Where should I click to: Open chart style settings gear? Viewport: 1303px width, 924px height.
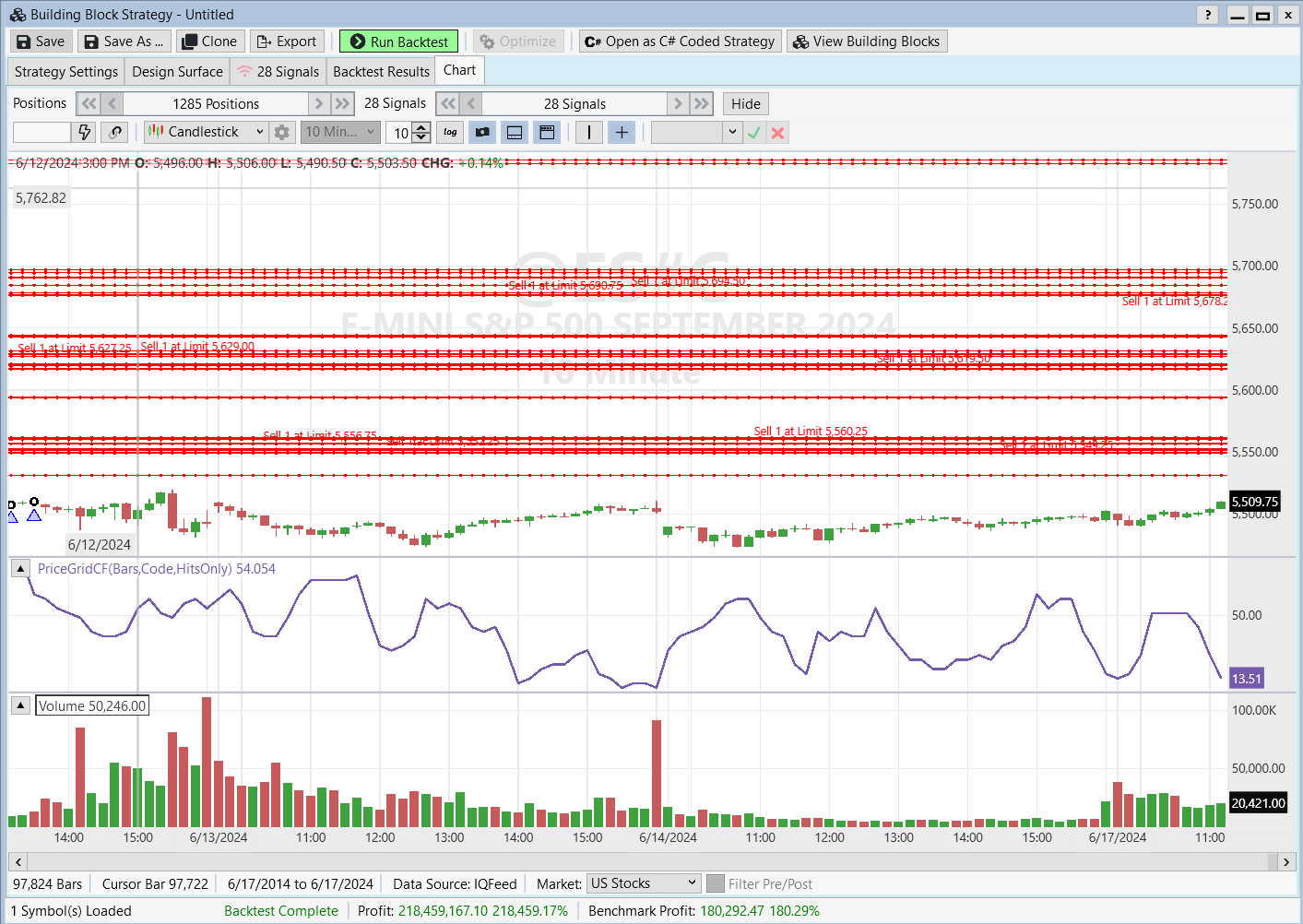[282, 132]
